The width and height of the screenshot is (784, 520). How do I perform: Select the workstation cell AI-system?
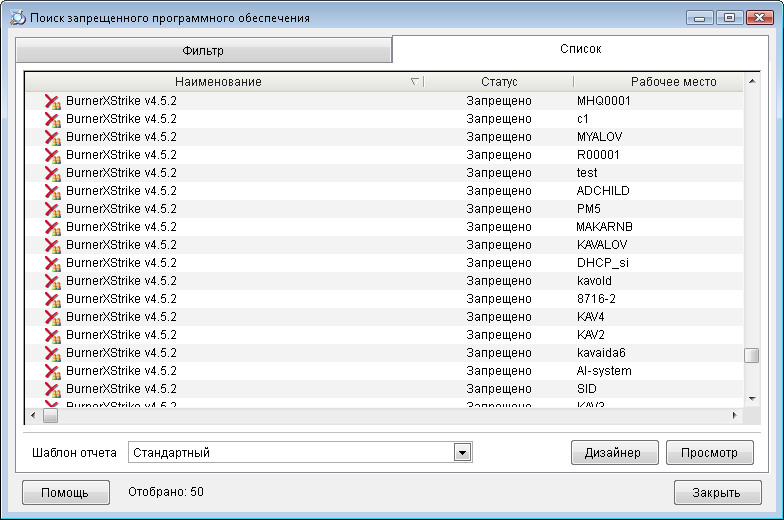point(604,371)
